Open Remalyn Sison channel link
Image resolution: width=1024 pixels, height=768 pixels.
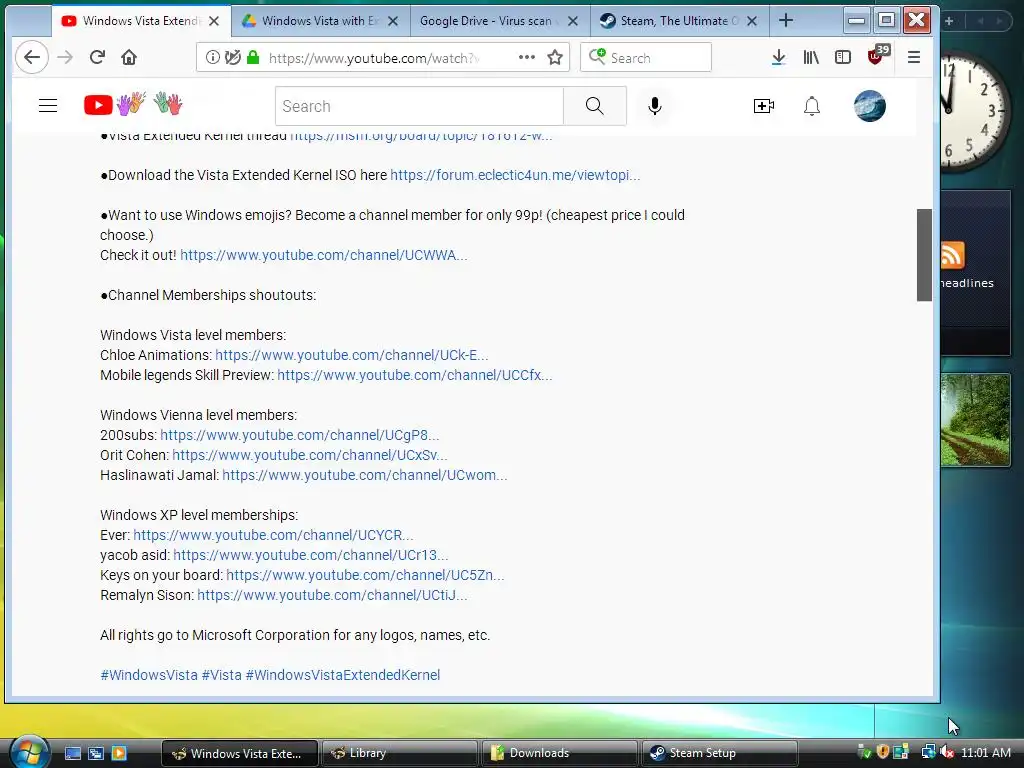[332, 596]
